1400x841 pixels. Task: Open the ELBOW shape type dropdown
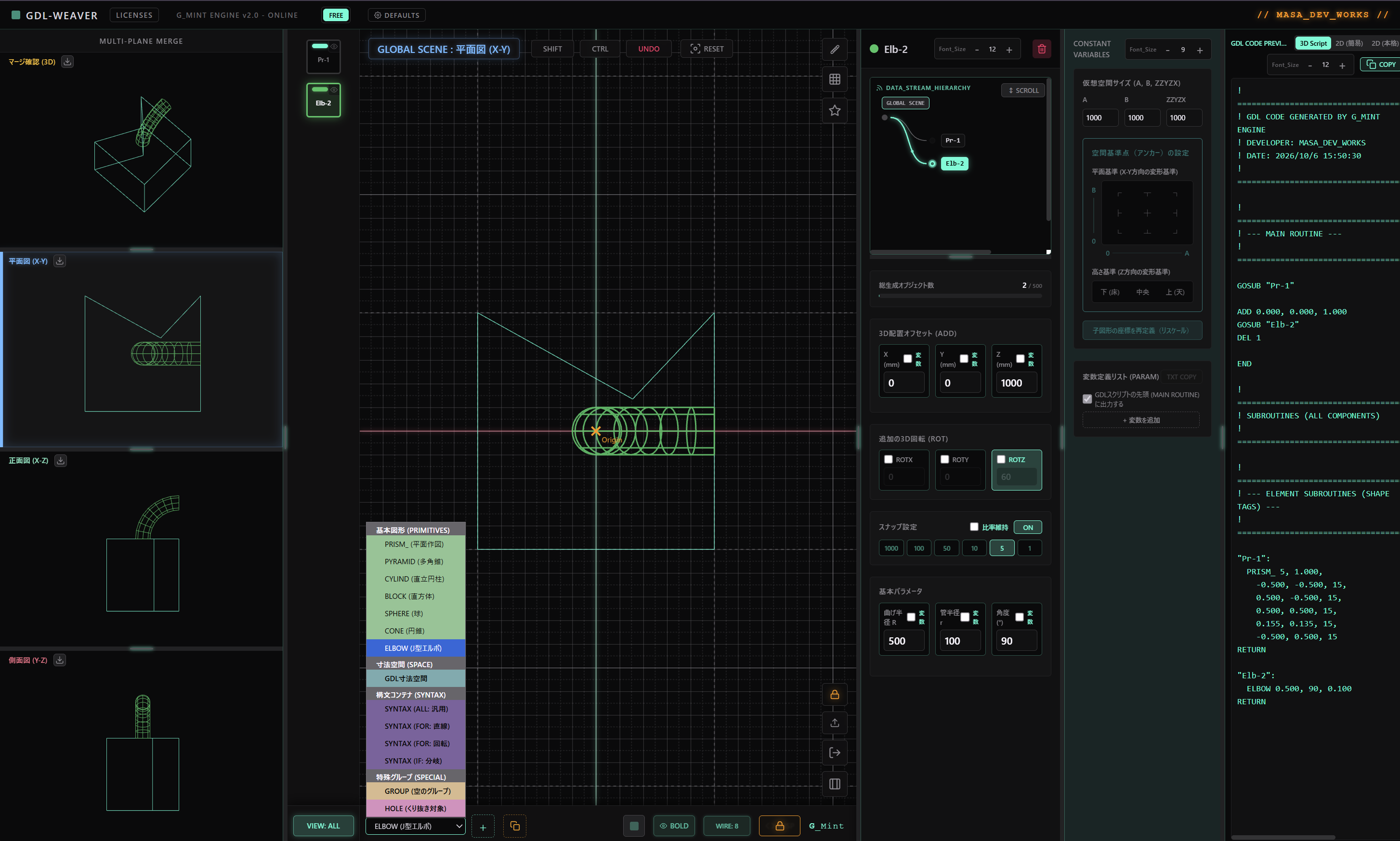(x=416, y=826)
